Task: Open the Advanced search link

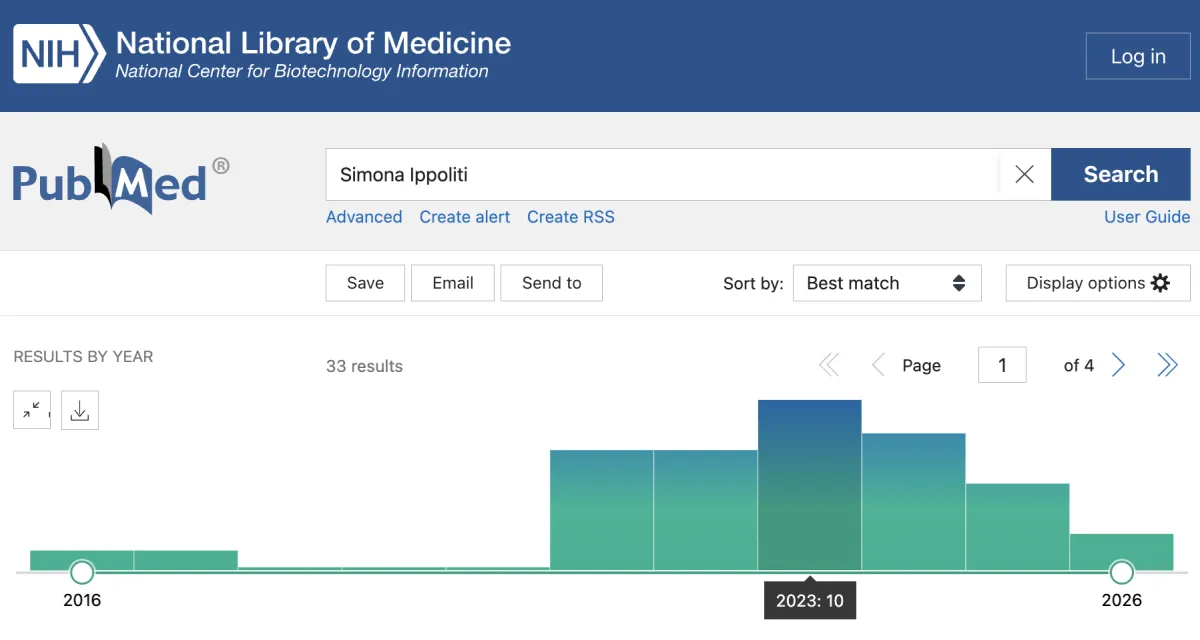Action: click(x=364, y=217)
